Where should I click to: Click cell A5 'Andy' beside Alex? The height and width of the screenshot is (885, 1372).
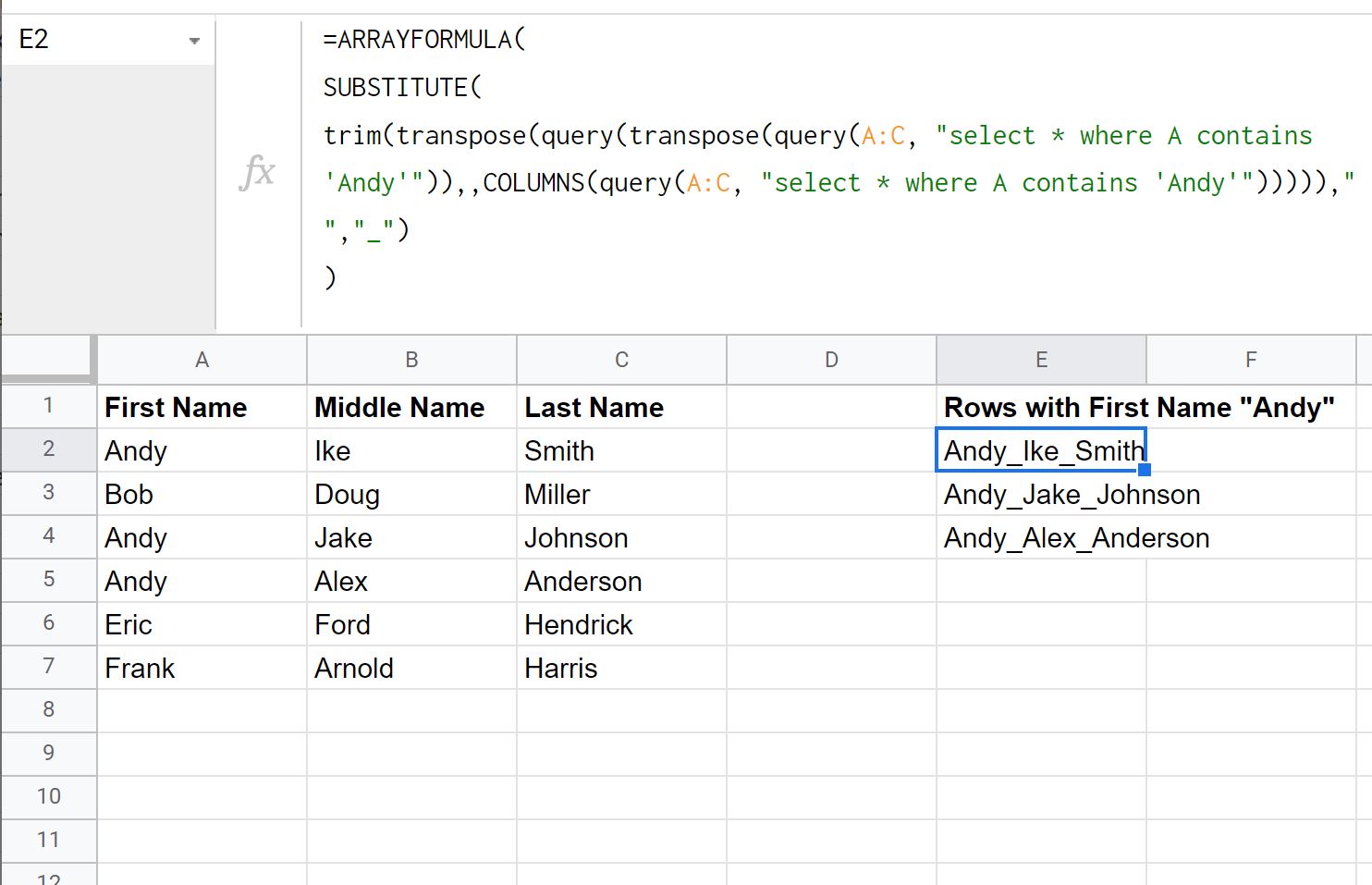[x=202, y=581]
